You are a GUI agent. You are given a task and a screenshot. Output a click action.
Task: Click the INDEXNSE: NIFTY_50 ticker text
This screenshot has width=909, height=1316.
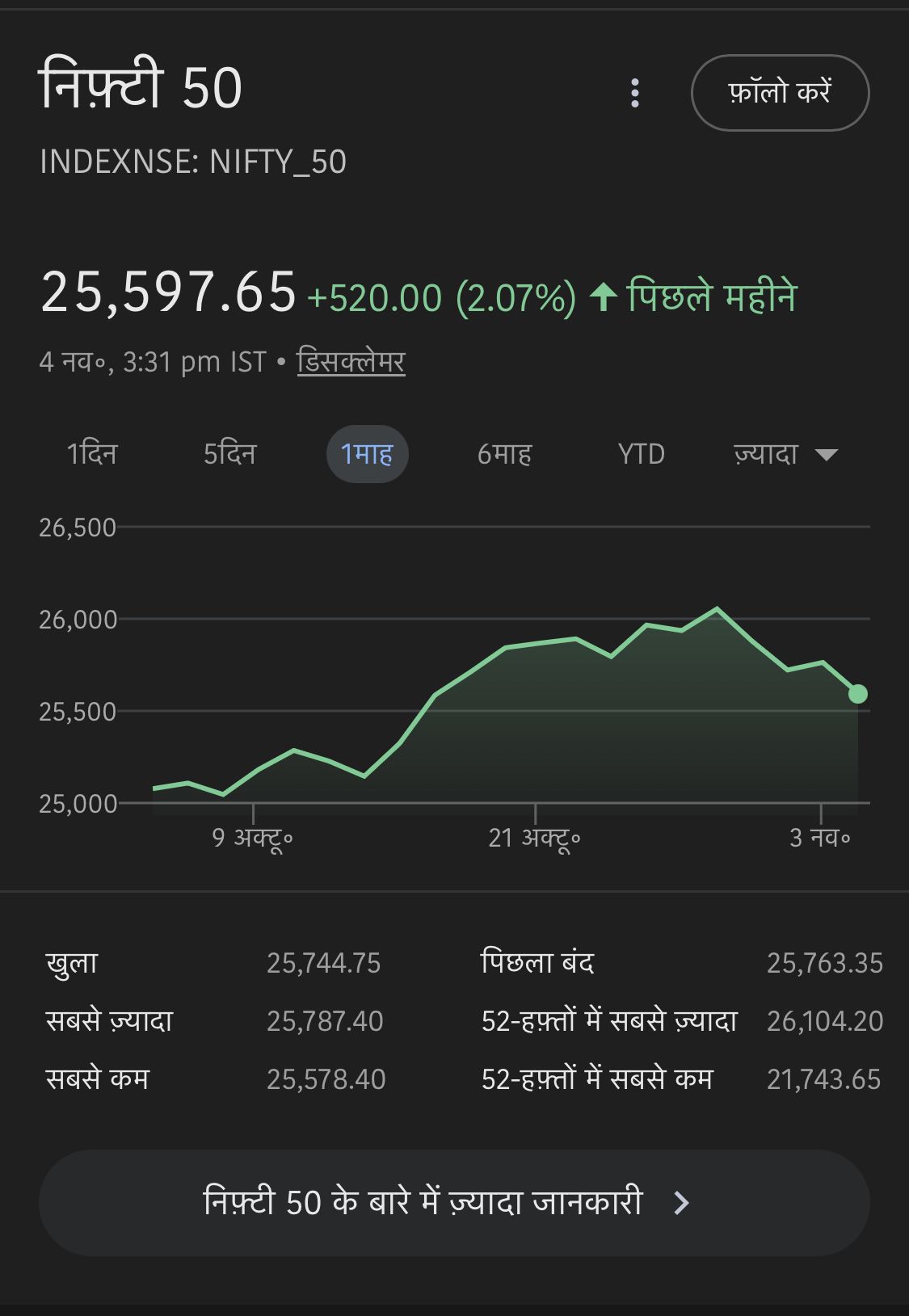(x=193, y=162)
